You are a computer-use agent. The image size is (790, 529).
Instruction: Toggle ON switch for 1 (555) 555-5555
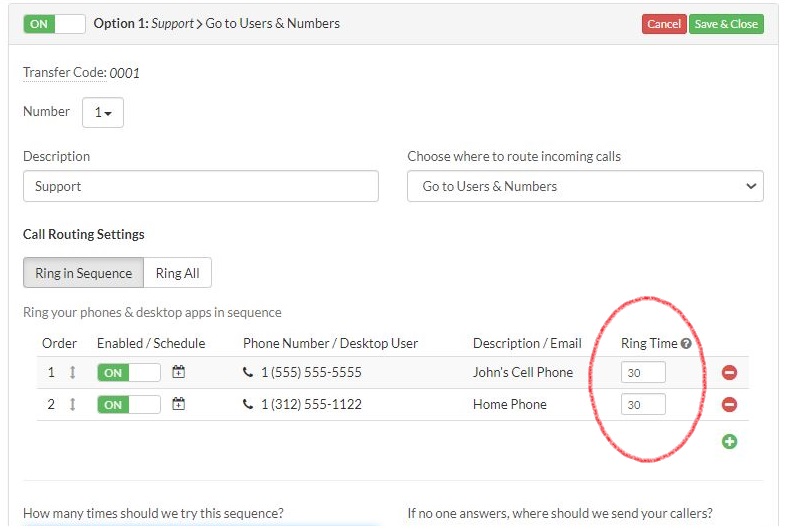pyautogui.click(x=128, y=373)
